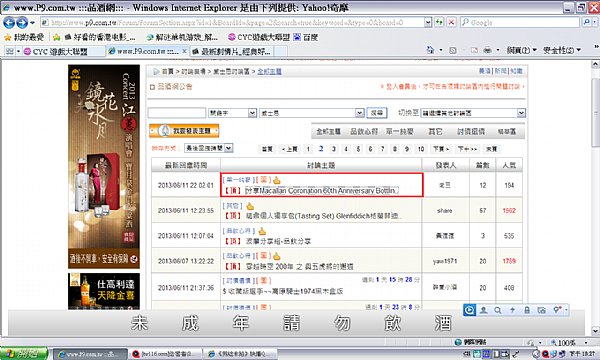
Task: Click the IE Forward arrow button
Action: [x=22, y=23]
